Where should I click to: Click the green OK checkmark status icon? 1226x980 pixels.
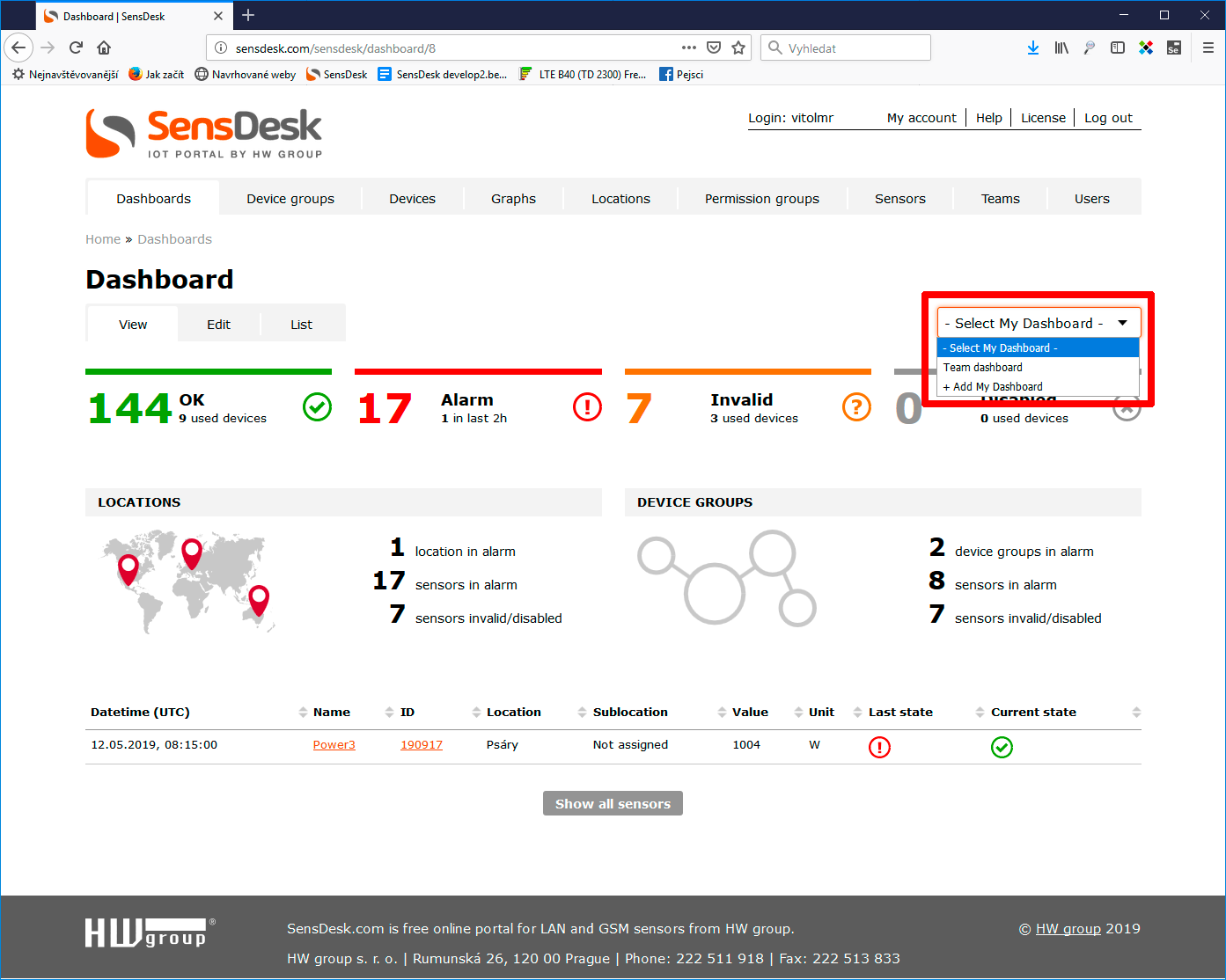click(x=318, y=406)
